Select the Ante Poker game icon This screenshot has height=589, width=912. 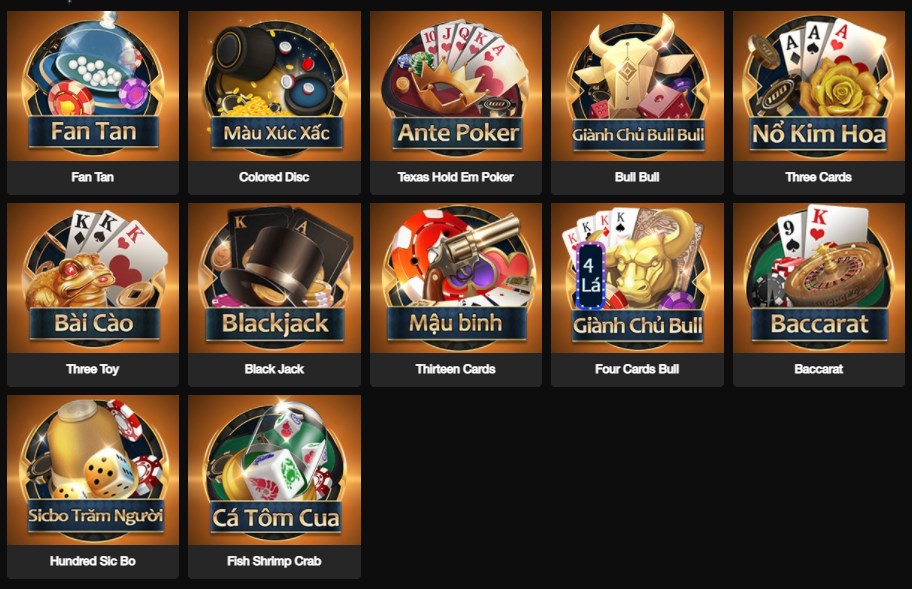pyautogui.click(x=456, y=86)
